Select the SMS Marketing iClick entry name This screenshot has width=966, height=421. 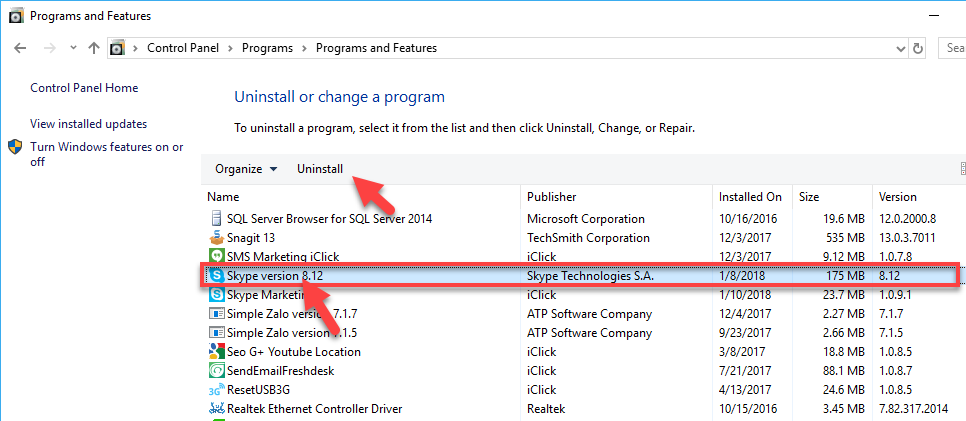[x=283, y=256]
